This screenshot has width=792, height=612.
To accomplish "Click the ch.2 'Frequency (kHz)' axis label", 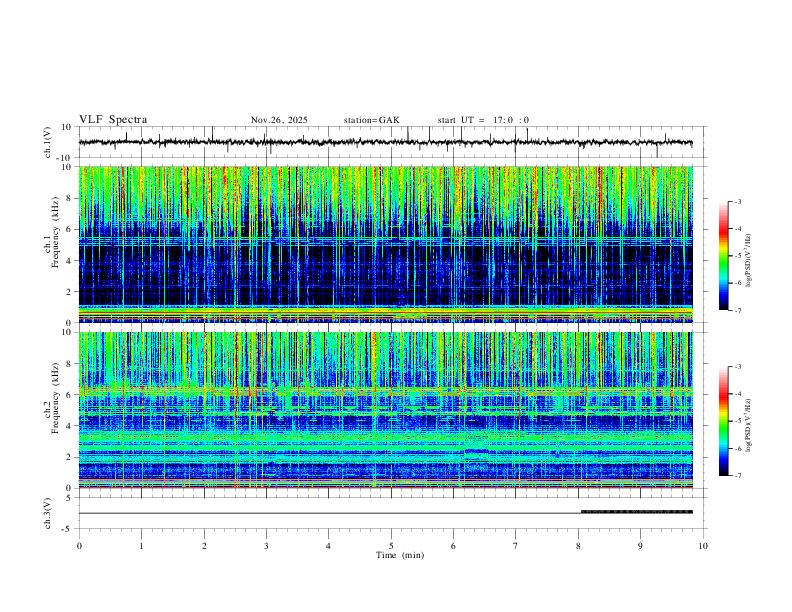I will coord(56,398).
